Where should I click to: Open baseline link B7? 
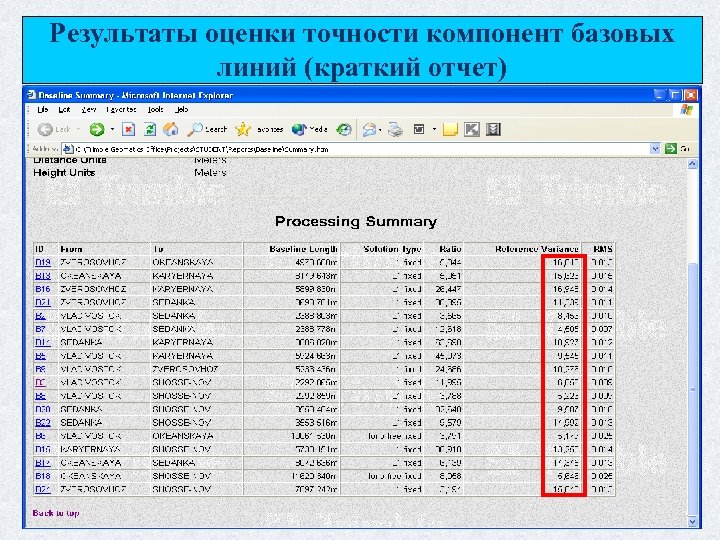pyautogui.click(x=40, y=329)
